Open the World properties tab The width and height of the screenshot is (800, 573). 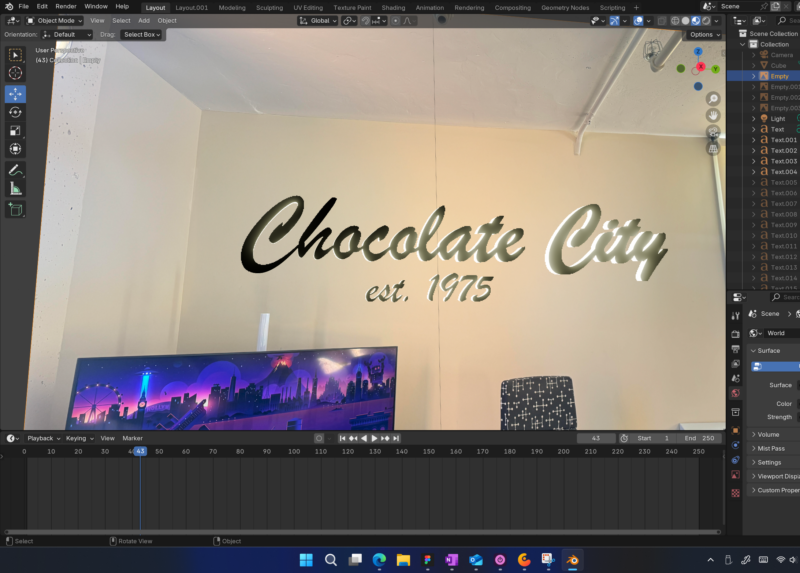click(735, 393)
